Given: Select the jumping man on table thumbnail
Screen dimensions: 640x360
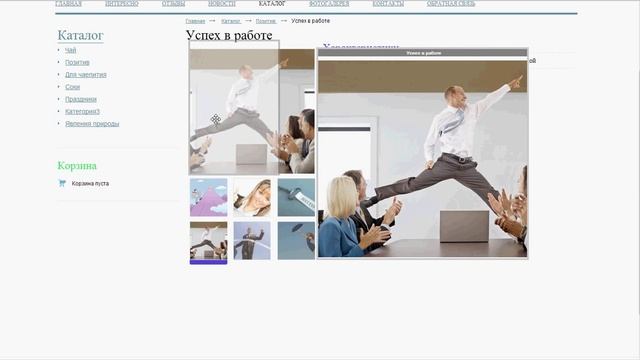Looking at the screenshot, I should [209, 242].
